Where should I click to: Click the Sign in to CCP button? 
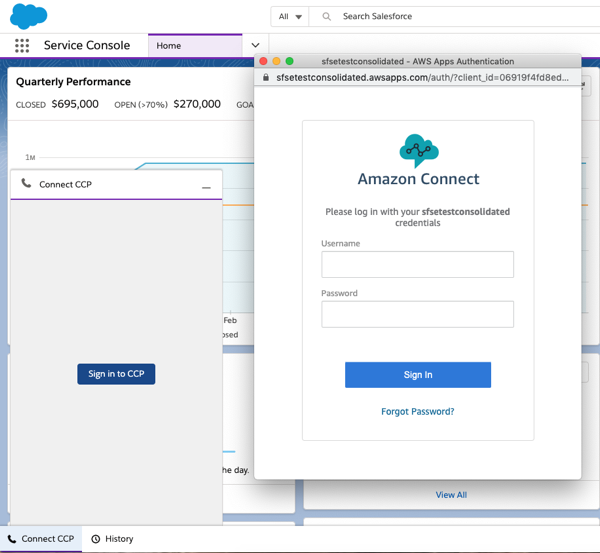coord(116,374)
